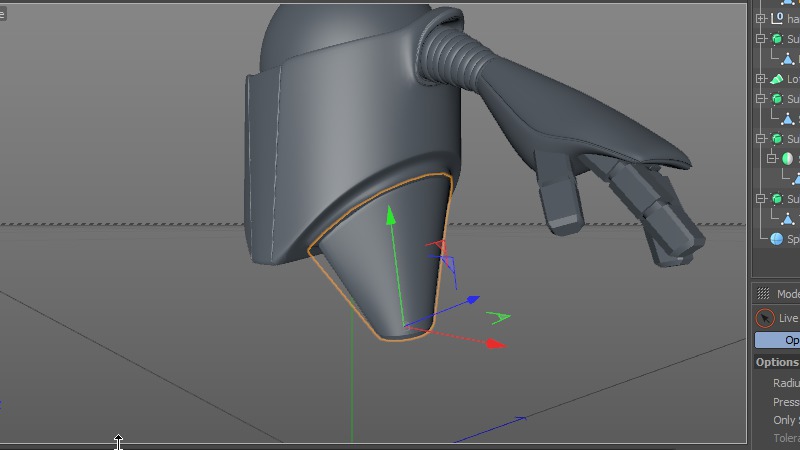
Task: Click the Radius setting in Options
Action: [x=785, y=383]
